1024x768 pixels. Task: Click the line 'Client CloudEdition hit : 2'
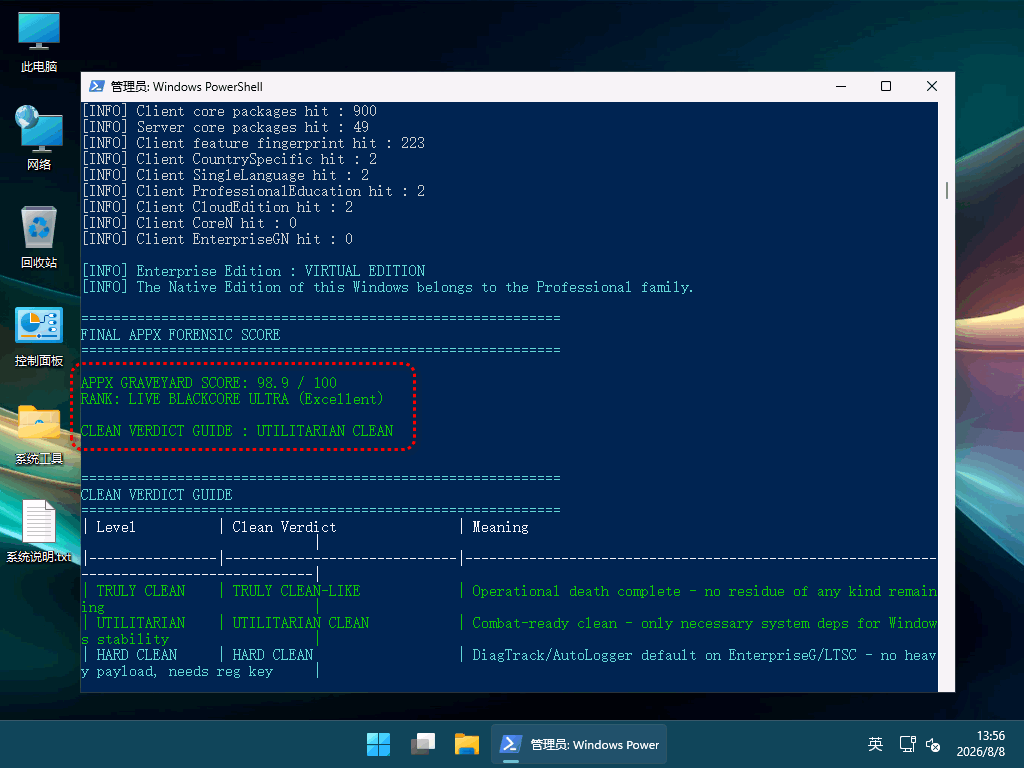[217, 207]
